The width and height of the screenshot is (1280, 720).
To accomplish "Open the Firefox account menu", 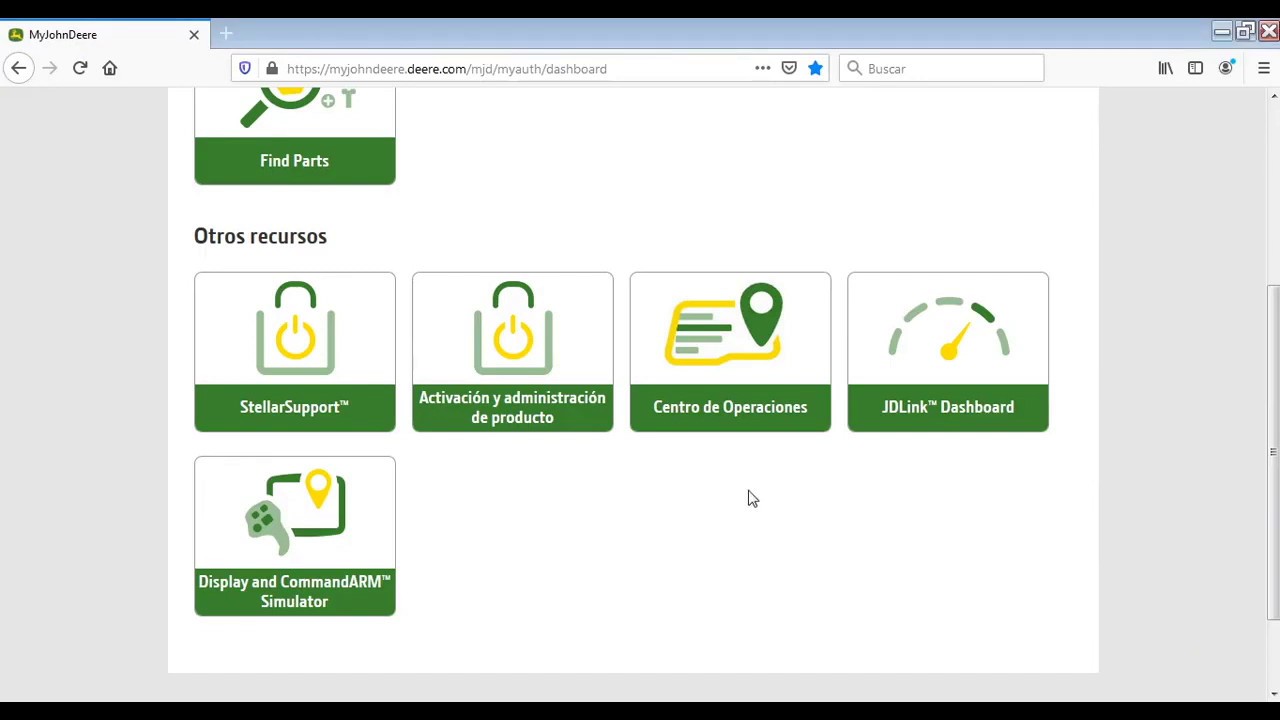I will point(1226,68).
